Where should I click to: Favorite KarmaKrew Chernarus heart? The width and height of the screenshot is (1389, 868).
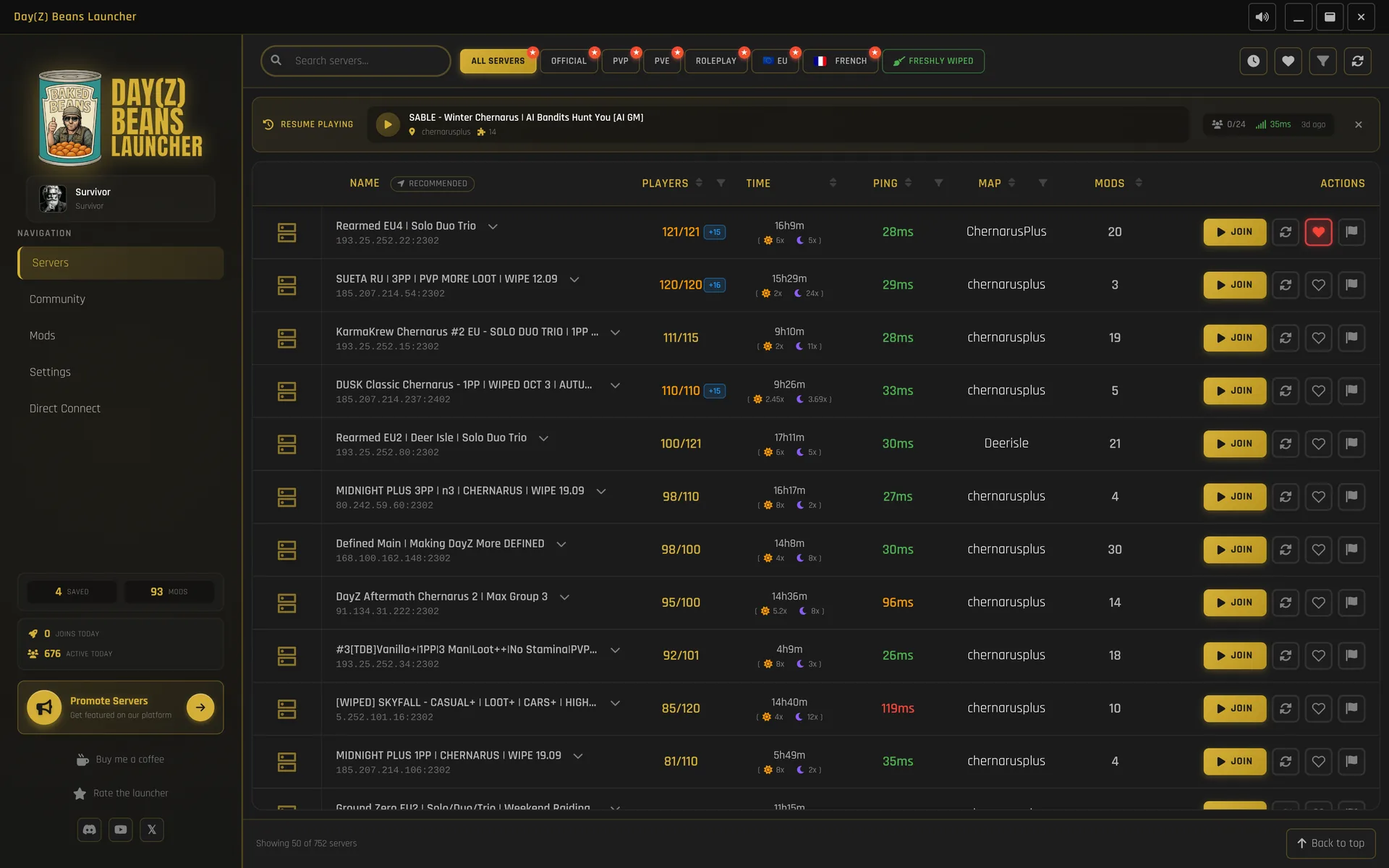(1319, 338)
